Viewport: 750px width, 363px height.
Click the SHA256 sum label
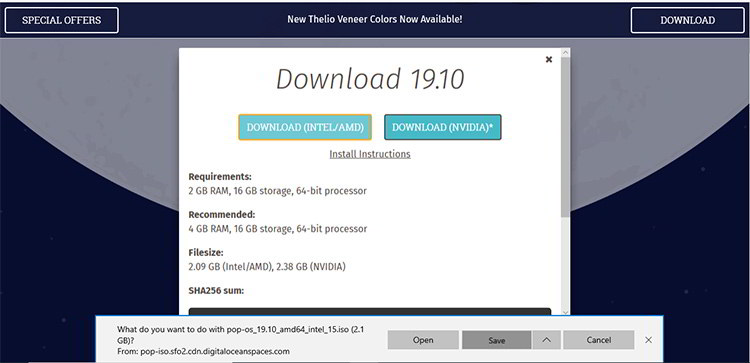216,290
